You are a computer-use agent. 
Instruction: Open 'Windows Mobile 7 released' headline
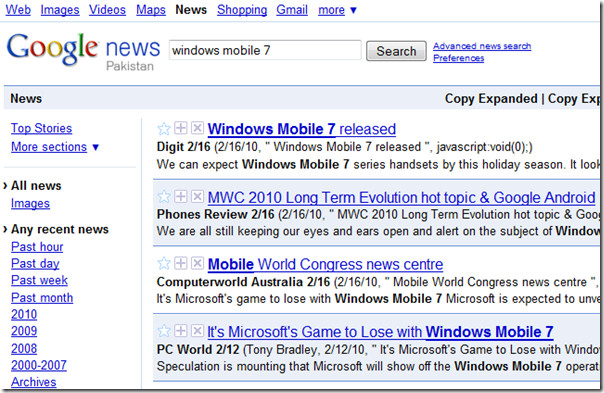point(302,129)
